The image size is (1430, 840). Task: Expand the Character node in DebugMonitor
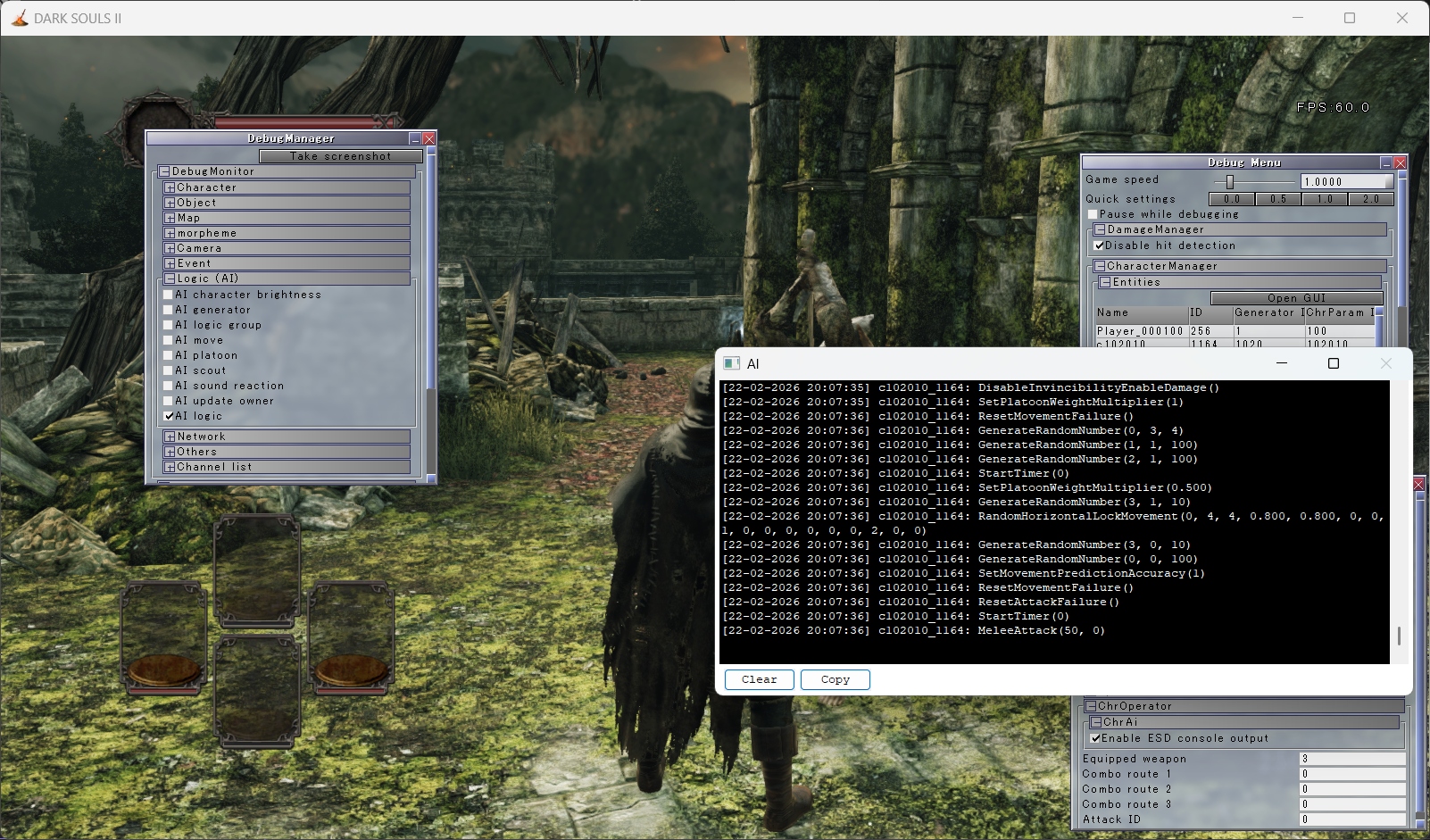(170, 188)
